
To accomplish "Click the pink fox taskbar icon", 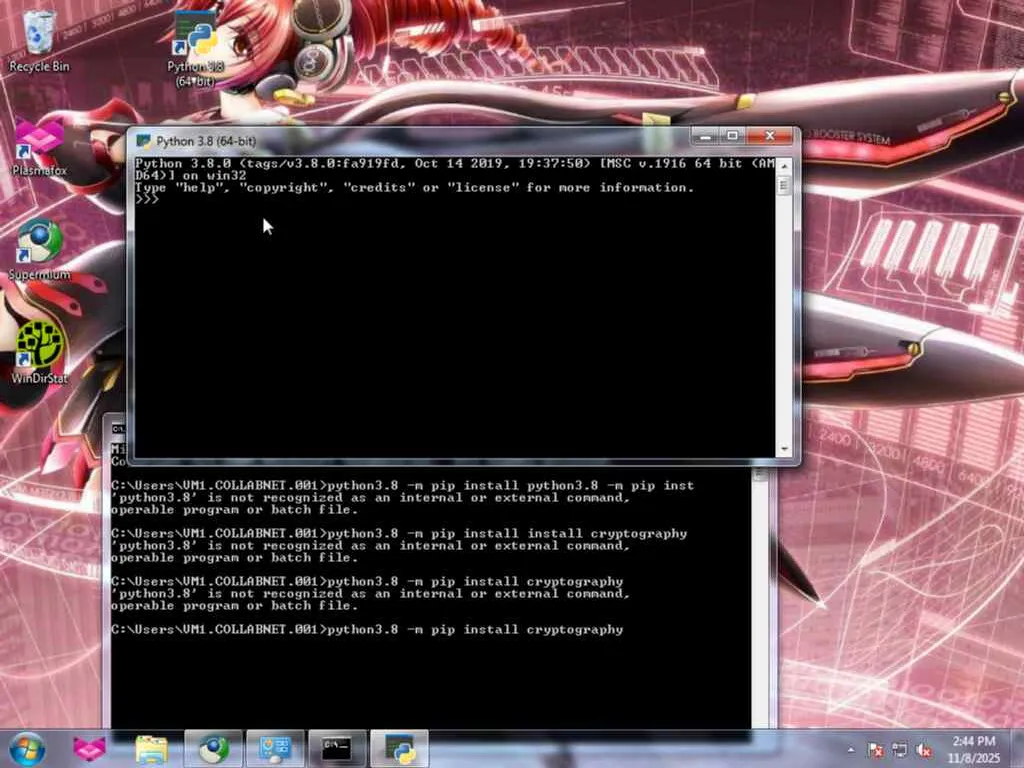I will [x=89, y=748].
